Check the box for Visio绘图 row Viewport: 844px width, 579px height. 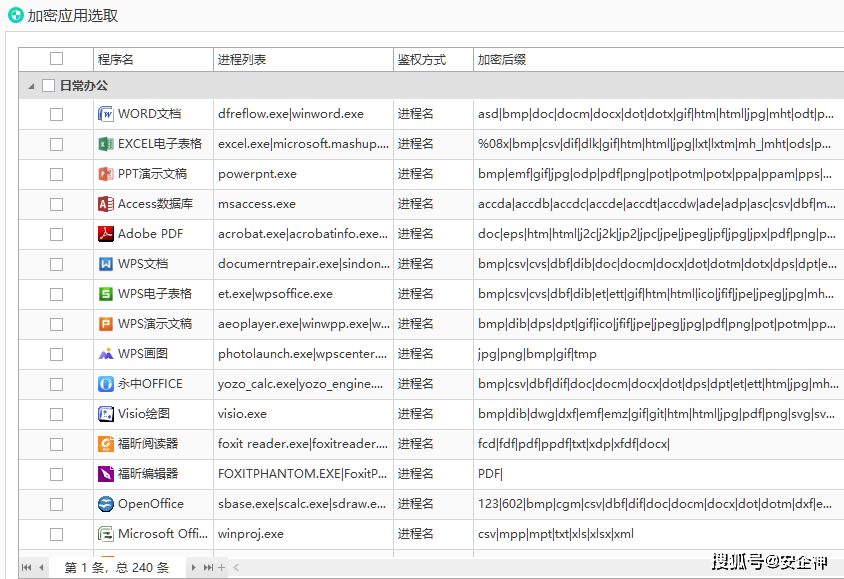pyautogui.click(x=56, y=414)
